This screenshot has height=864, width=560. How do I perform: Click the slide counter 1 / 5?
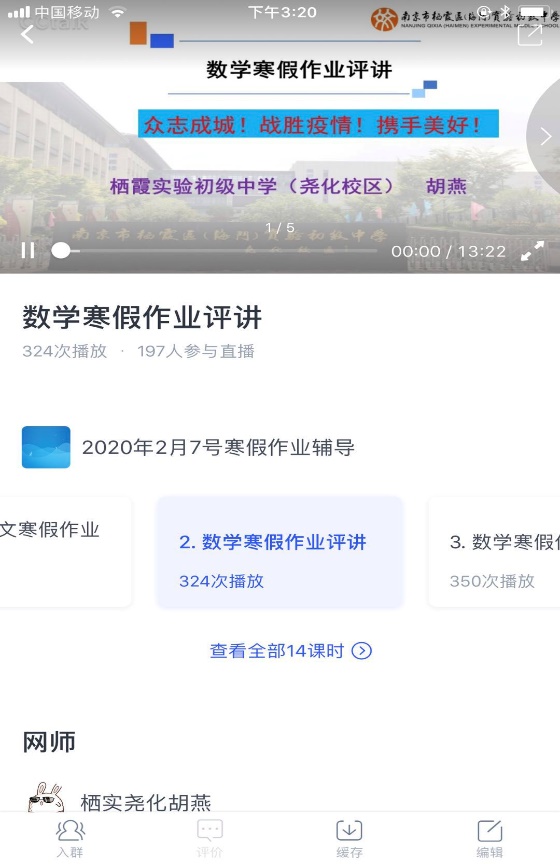coord(280,228)
